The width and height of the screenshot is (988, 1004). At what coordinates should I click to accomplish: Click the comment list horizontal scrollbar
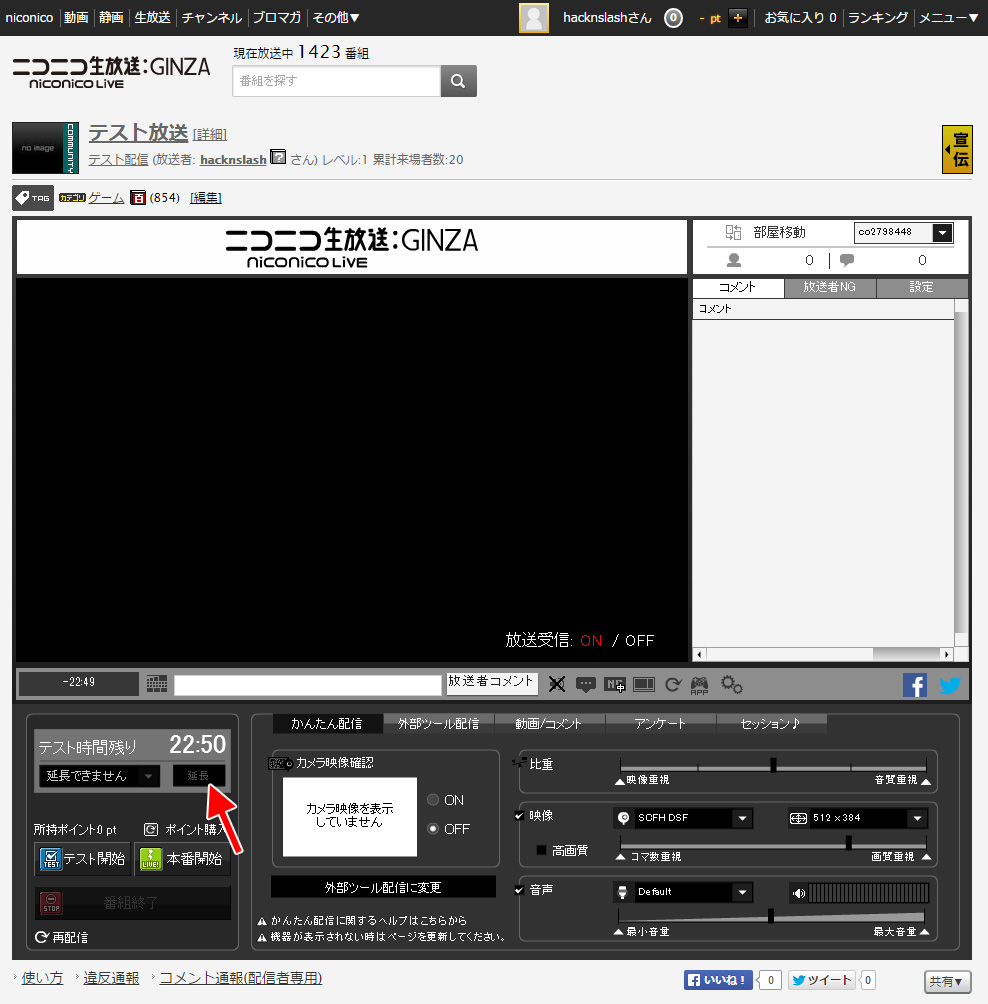(x=823, y=654)
